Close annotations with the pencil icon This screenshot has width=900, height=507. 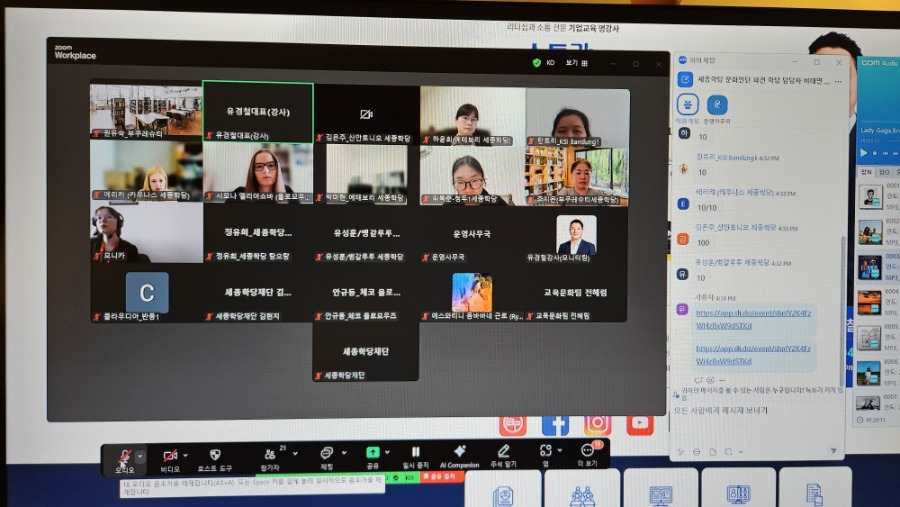[x=503, y=451]
